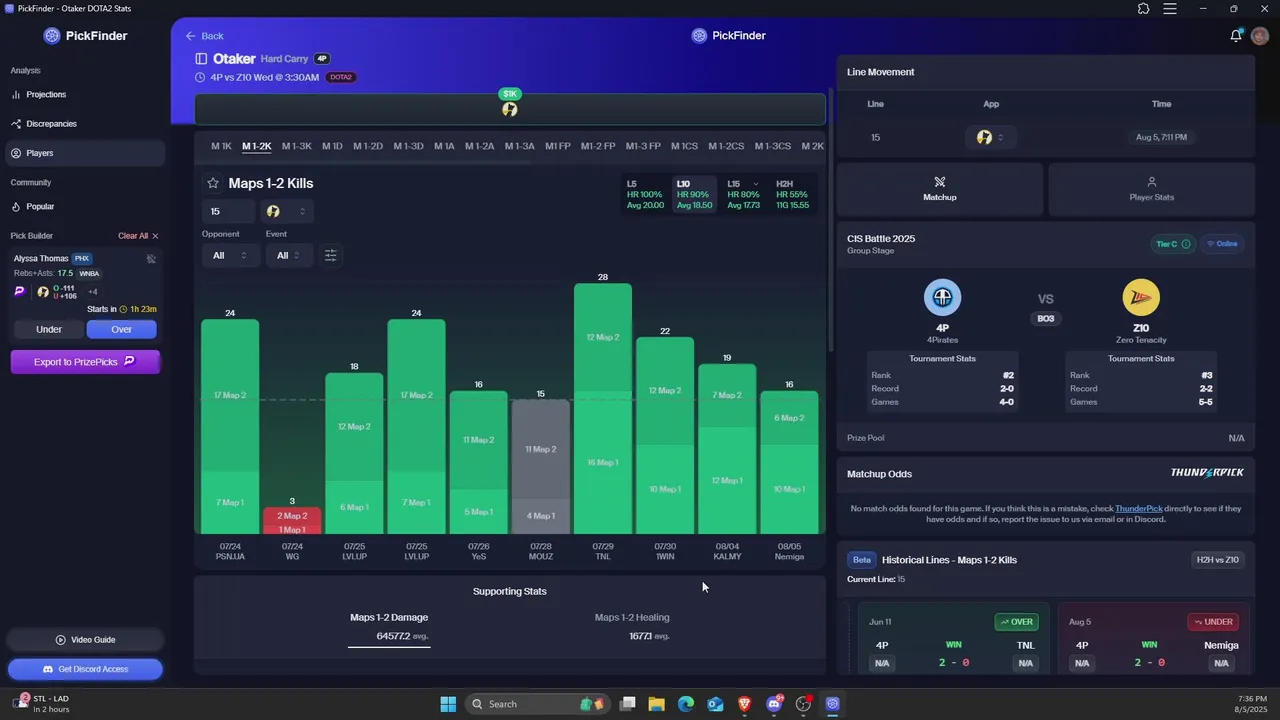Open the Opponent All dropdown
The image size is (1280, 720).
click(x=230, y=255)
